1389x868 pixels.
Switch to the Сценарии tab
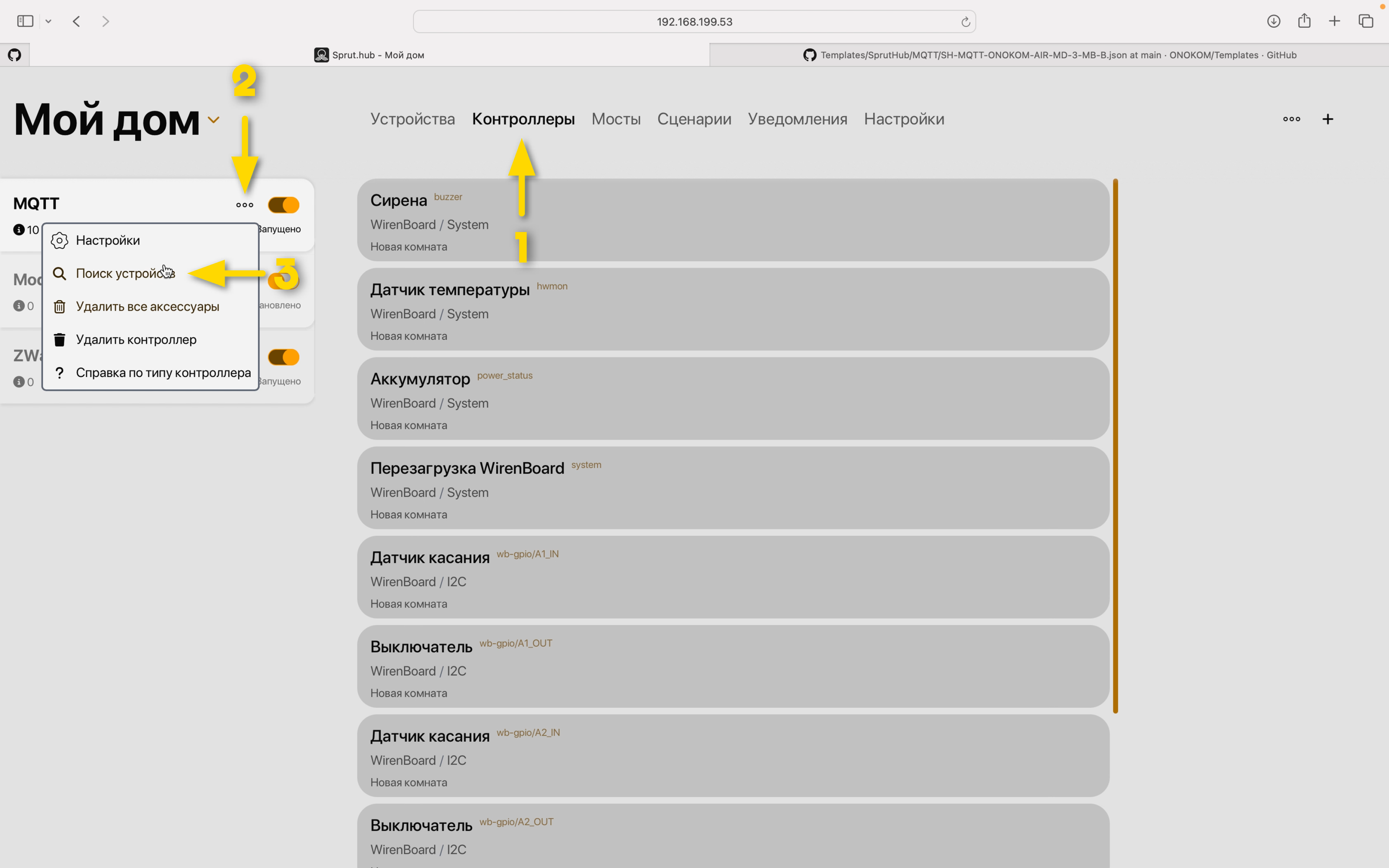(693, 119)
